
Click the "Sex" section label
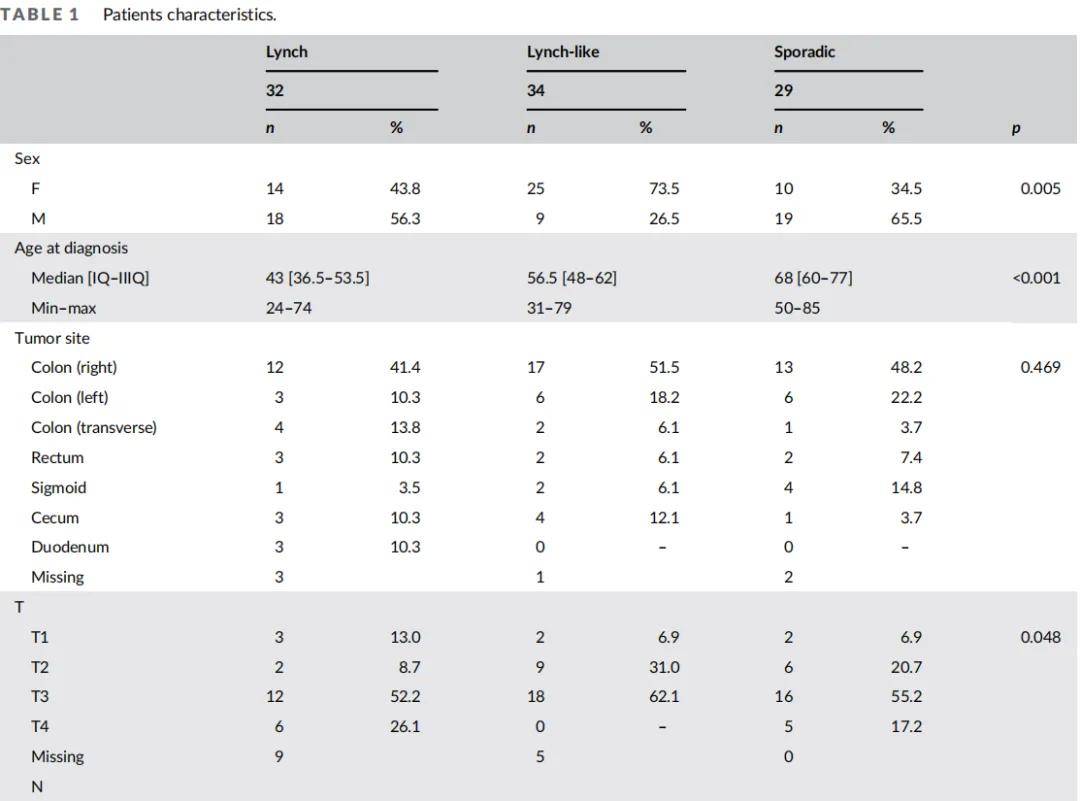coord(27,158)
